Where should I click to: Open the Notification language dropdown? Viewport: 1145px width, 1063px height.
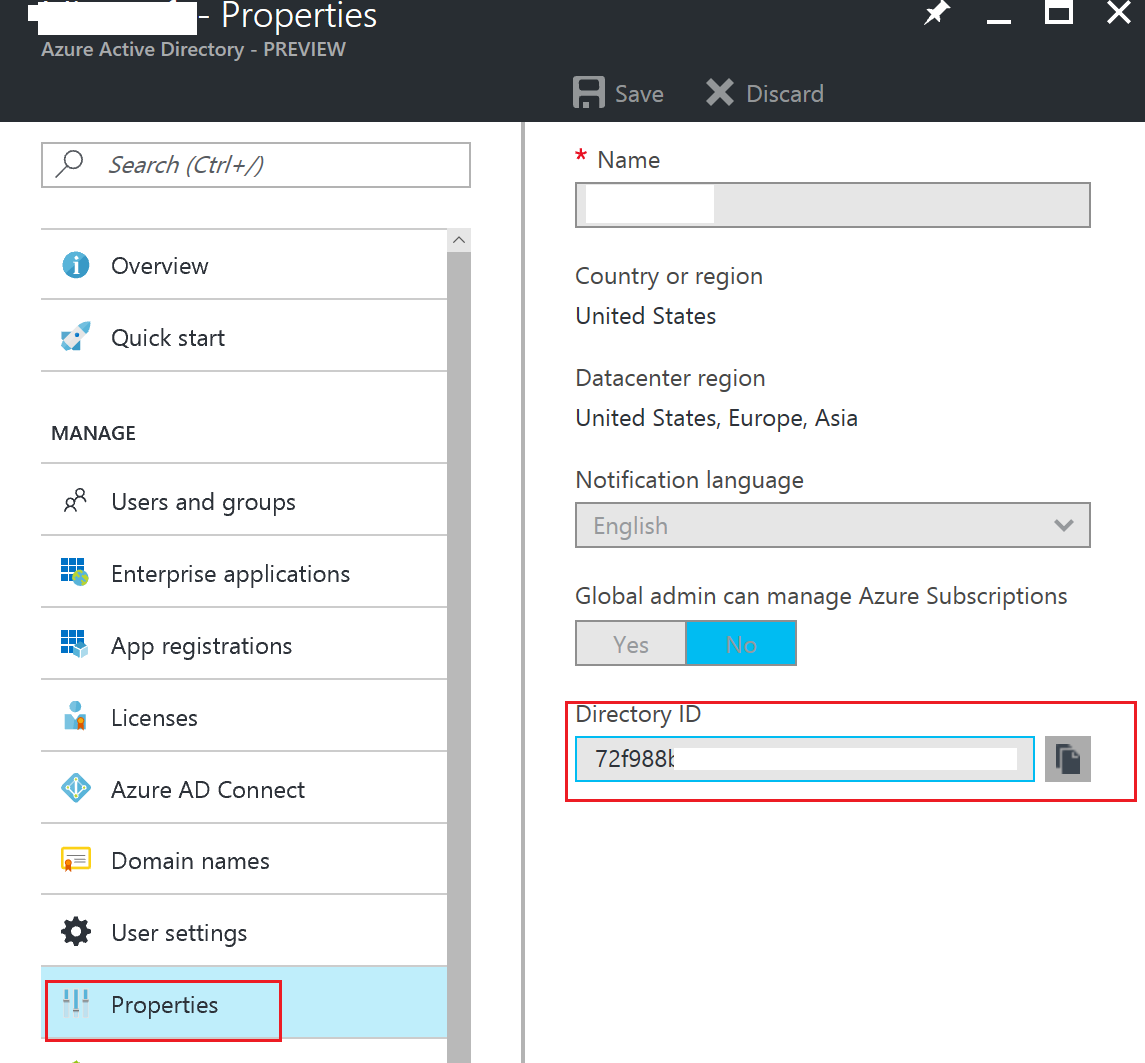point(1062,525)
